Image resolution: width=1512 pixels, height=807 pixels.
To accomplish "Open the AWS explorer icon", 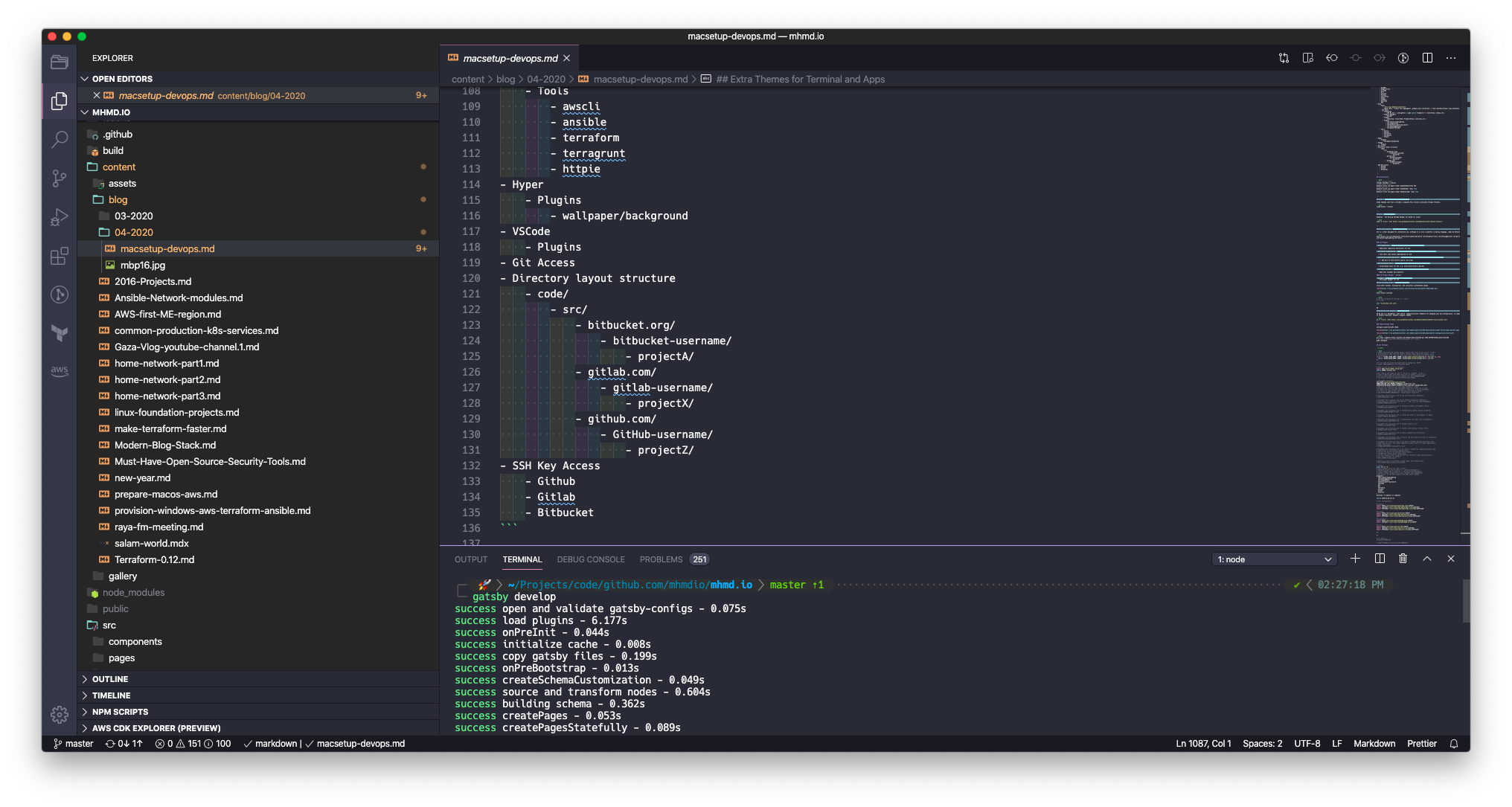I will click(x=60, y=370).
